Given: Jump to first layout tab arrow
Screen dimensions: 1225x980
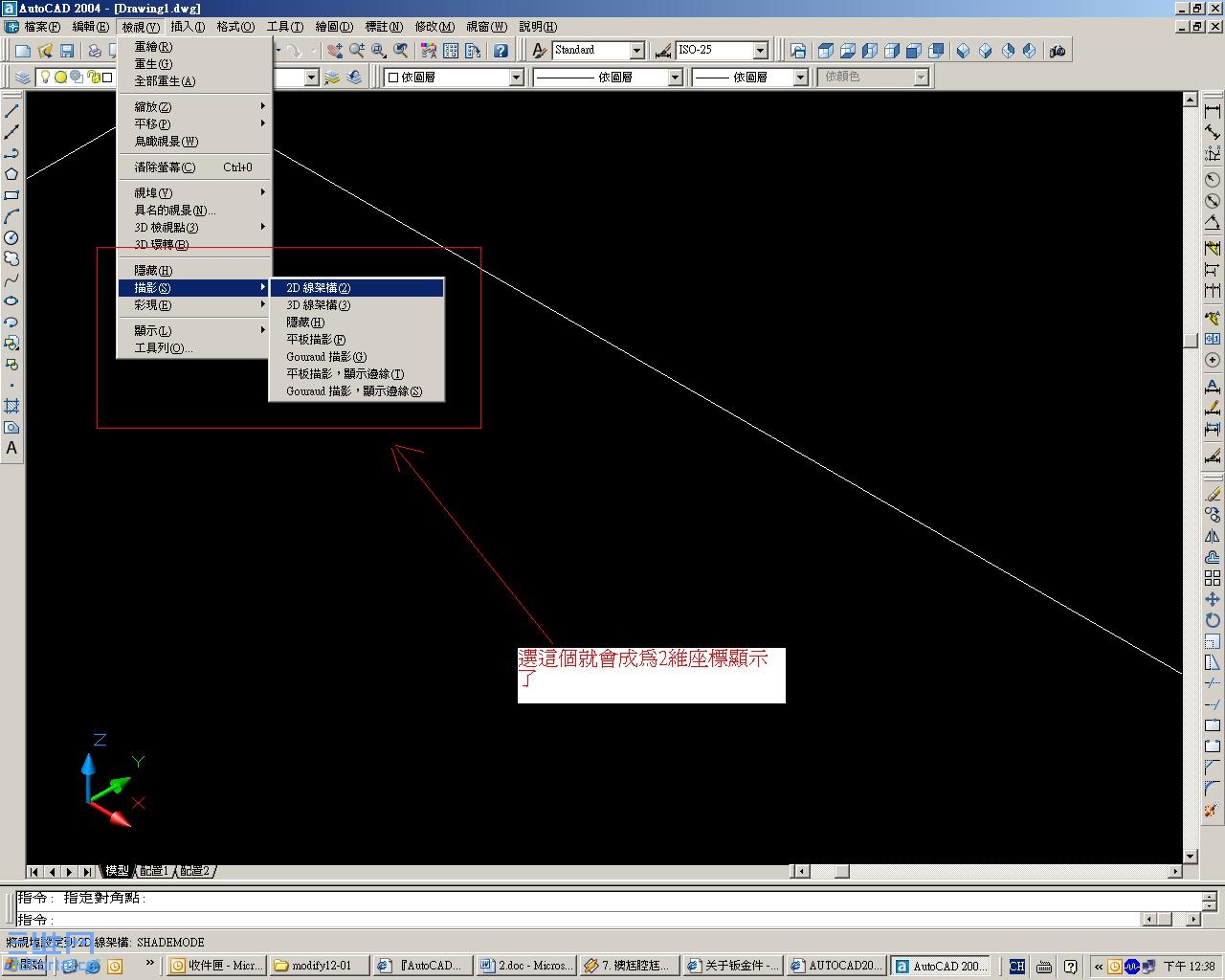Looking at the screenshot, I should coord(34,871).
